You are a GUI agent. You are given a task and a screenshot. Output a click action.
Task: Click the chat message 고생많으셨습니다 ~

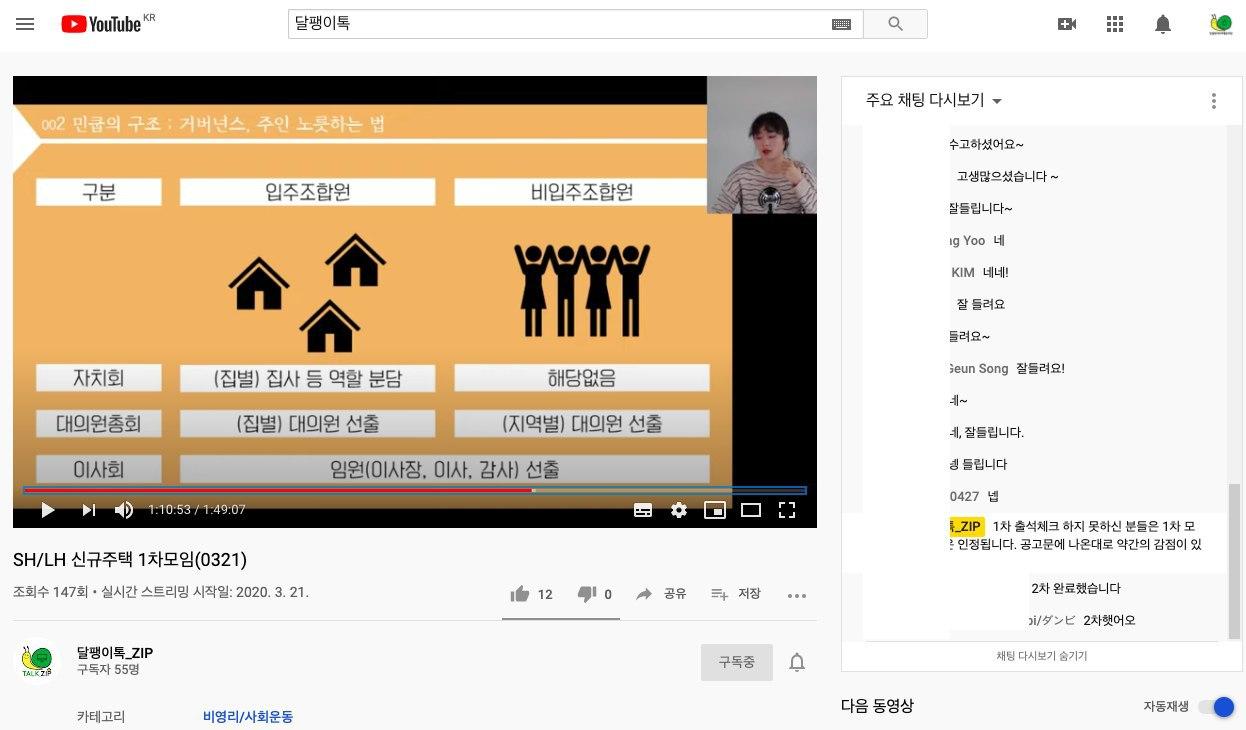pos(1008,176)
